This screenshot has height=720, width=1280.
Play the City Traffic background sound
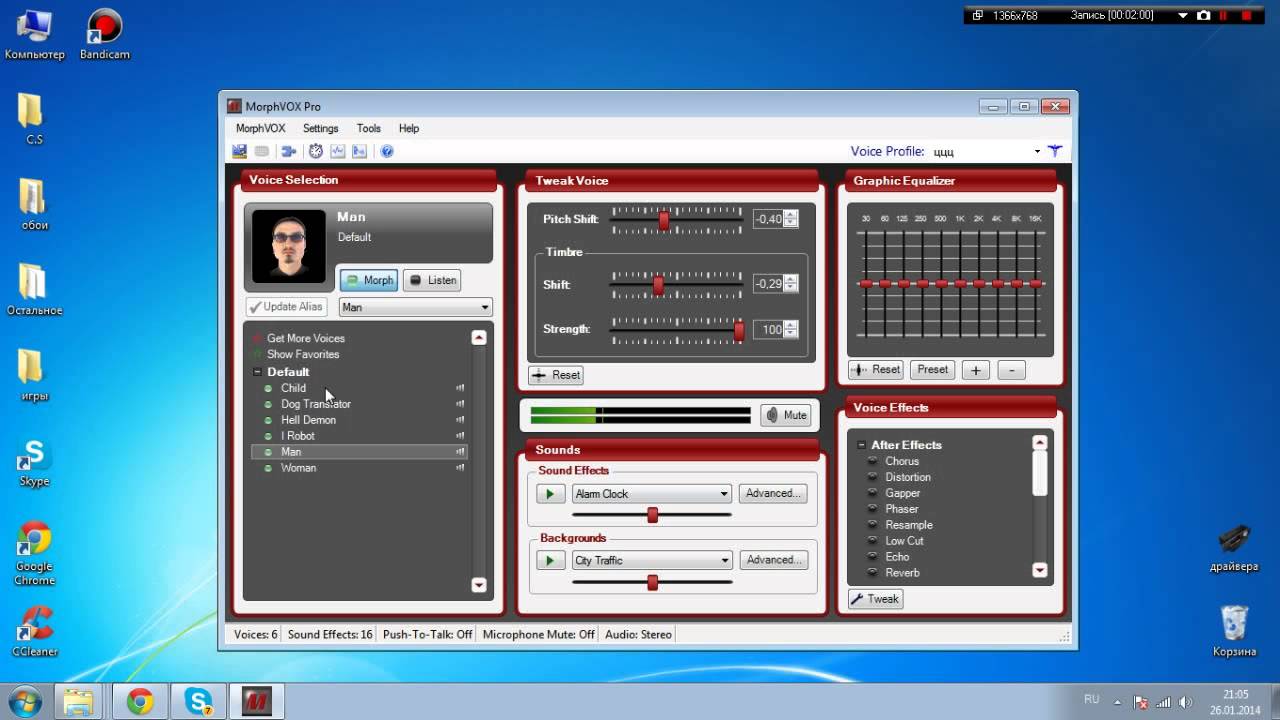pos(550,560)
